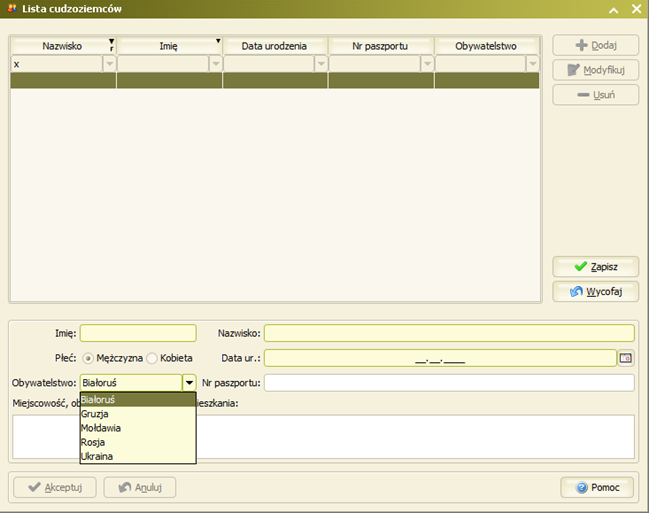The image size is (649, 513).
Task: Choose Białoruś from the citizenship list
Action: [x=138, y=400]
